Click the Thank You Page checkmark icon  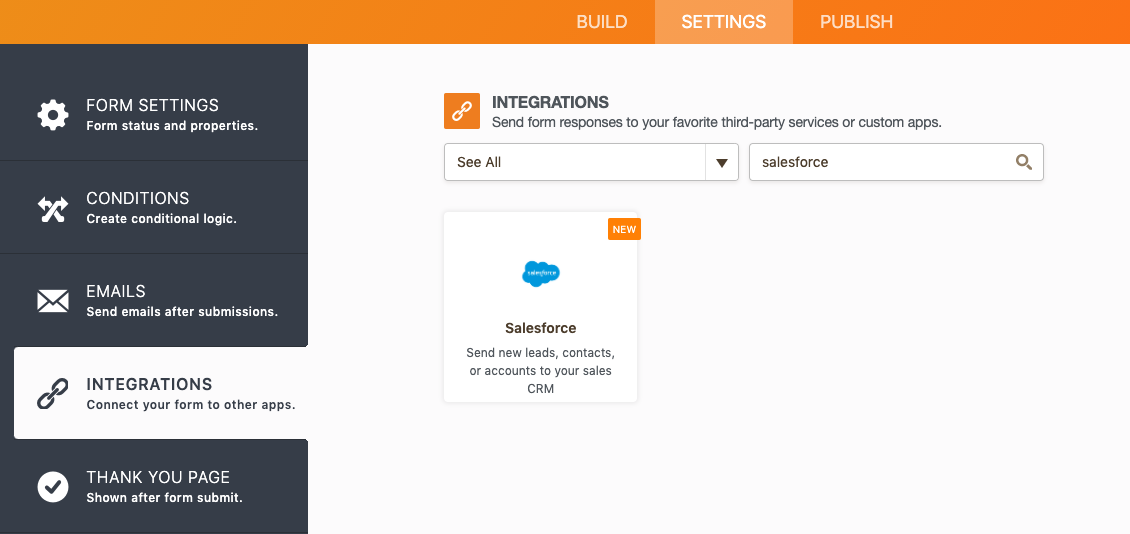click(x=53, y=486)
